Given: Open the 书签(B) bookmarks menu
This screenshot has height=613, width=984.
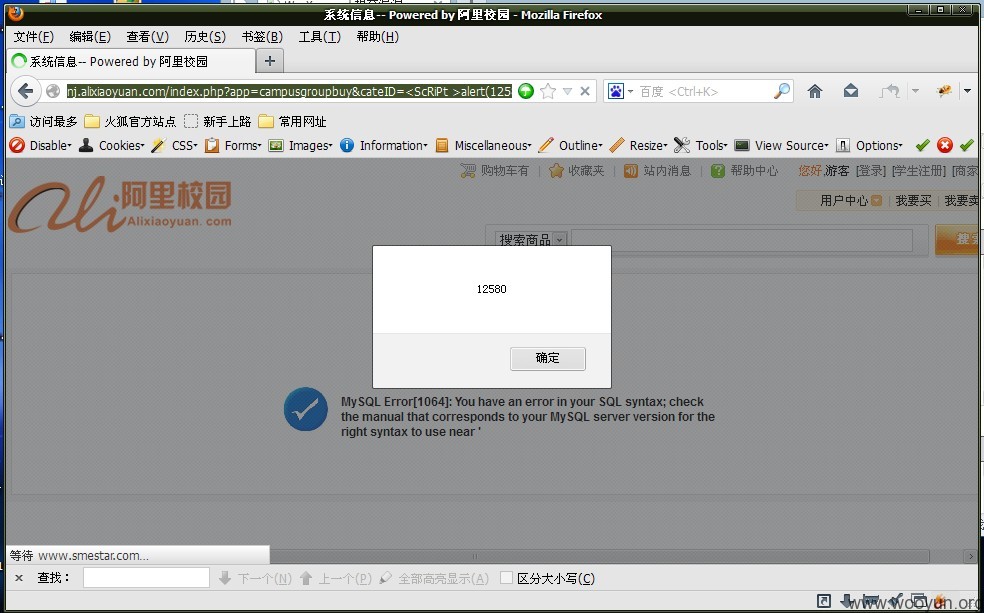Looking at the screenshot, I should 262,37.
